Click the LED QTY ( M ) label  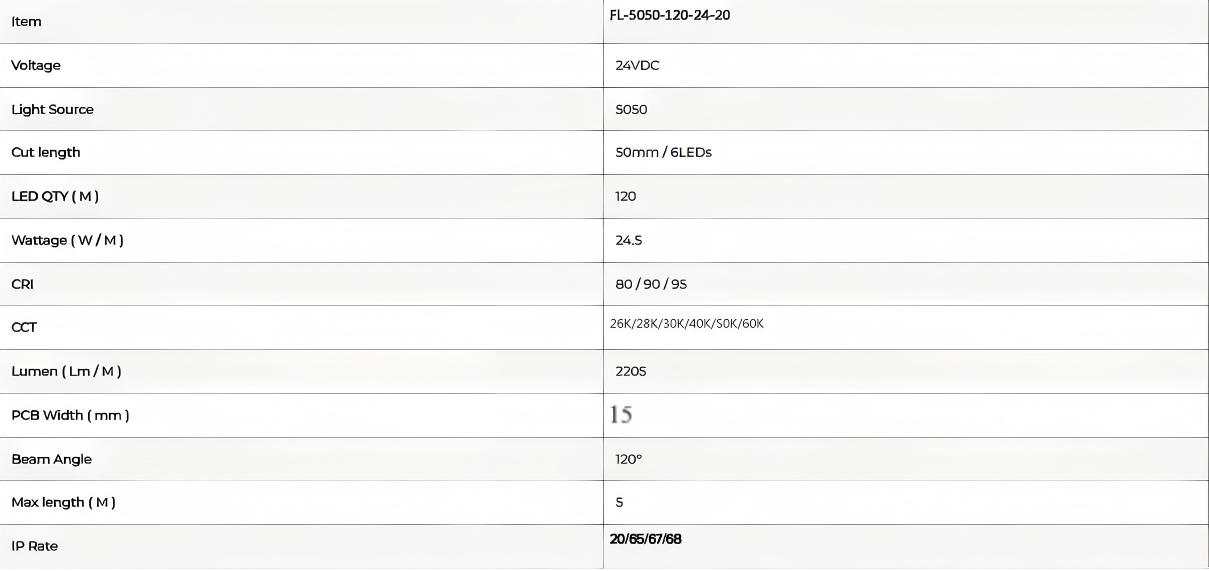55,196
